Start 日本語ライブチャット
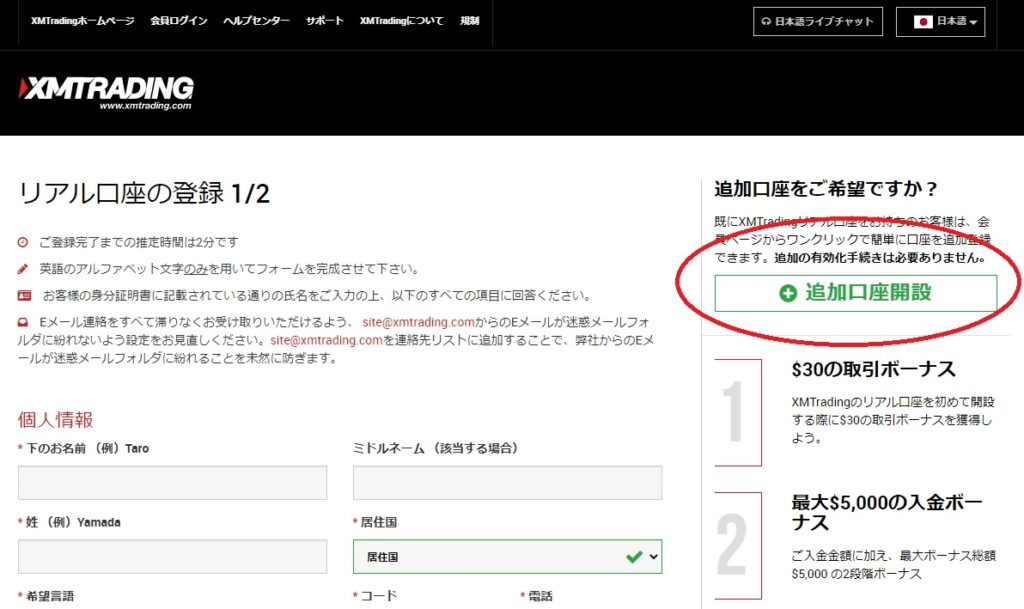 [x=817, y=21]
